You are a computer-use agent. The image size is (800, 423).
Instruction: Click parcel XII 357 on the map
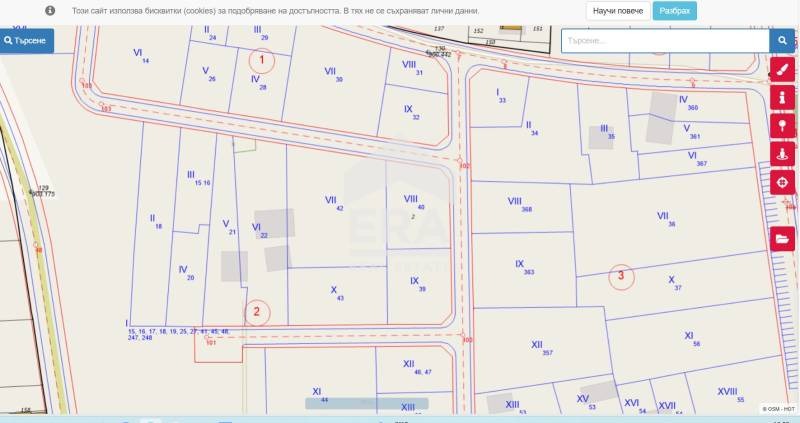[546, 347]
